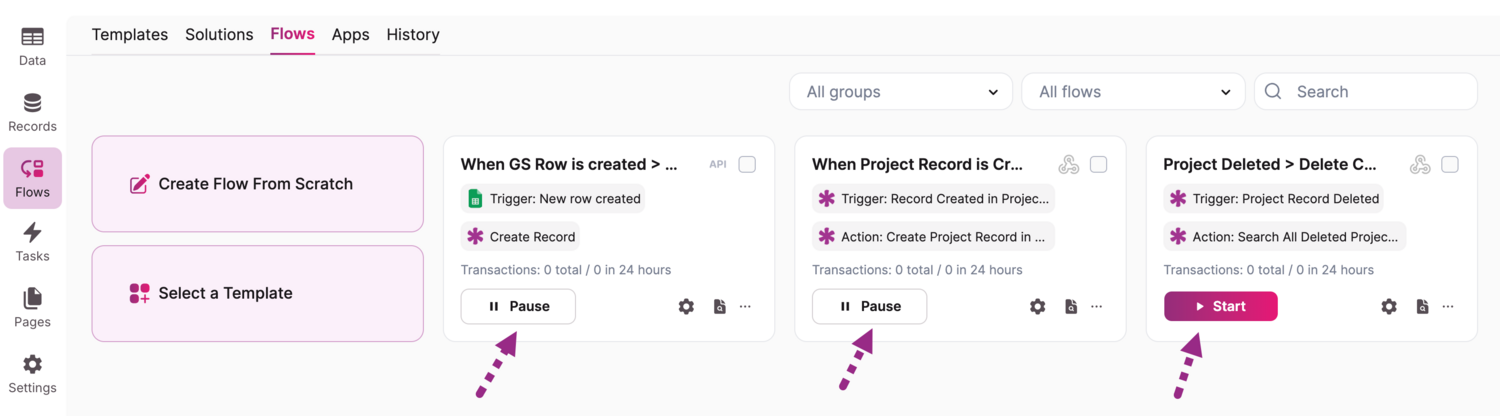The height and width of the screenshot is (416, 1500).
Task: Pause the GS Row created flow
Action: click(518, 306)
